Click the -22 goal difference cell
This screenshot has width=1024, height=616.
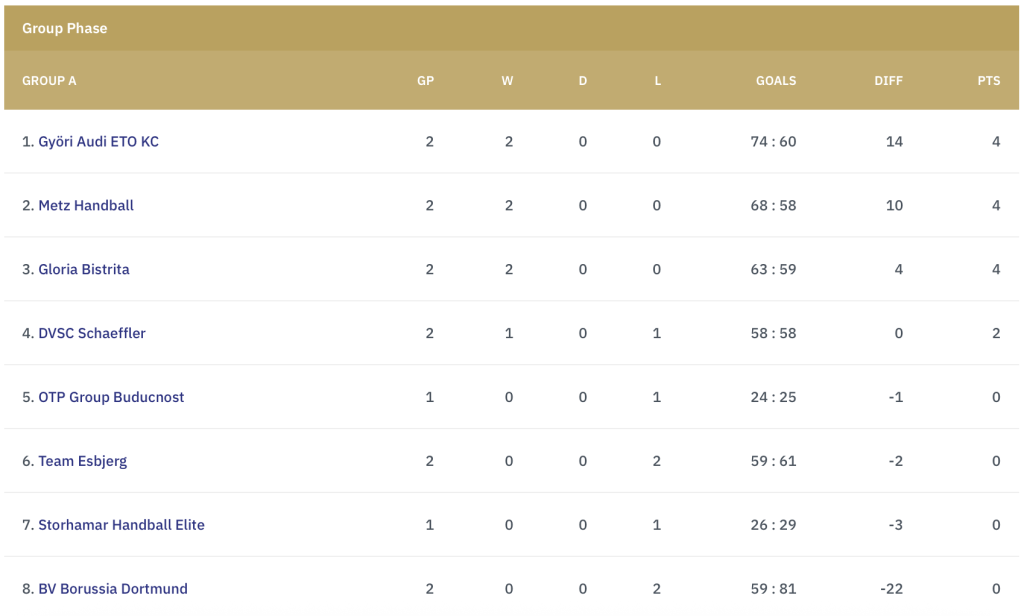[891, 589]
